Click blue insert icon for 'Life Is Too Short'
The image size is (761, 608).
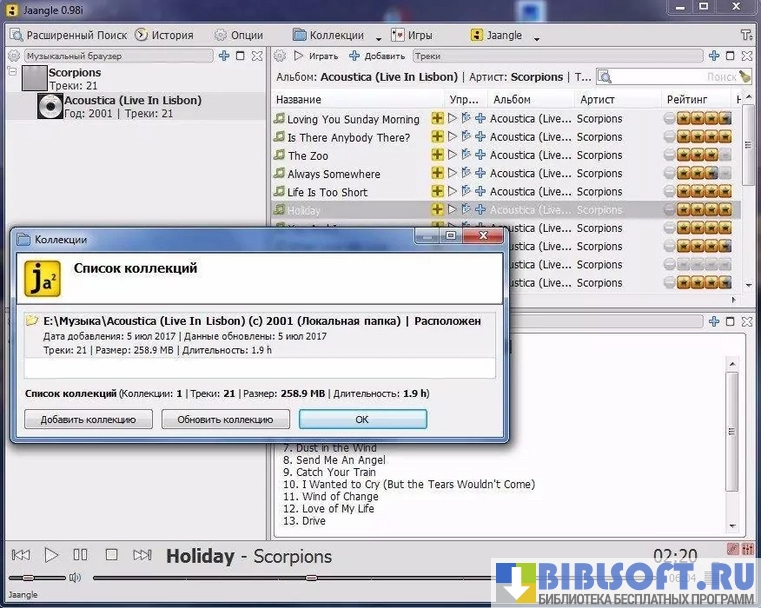(480, 192)
